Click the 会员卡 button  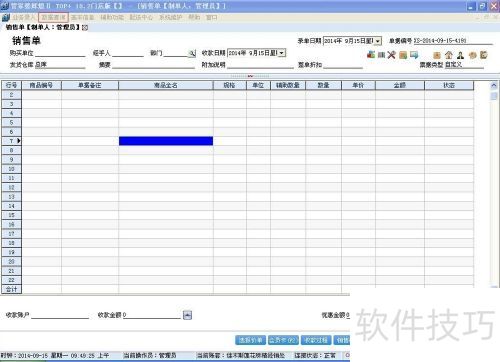(283, 340)
